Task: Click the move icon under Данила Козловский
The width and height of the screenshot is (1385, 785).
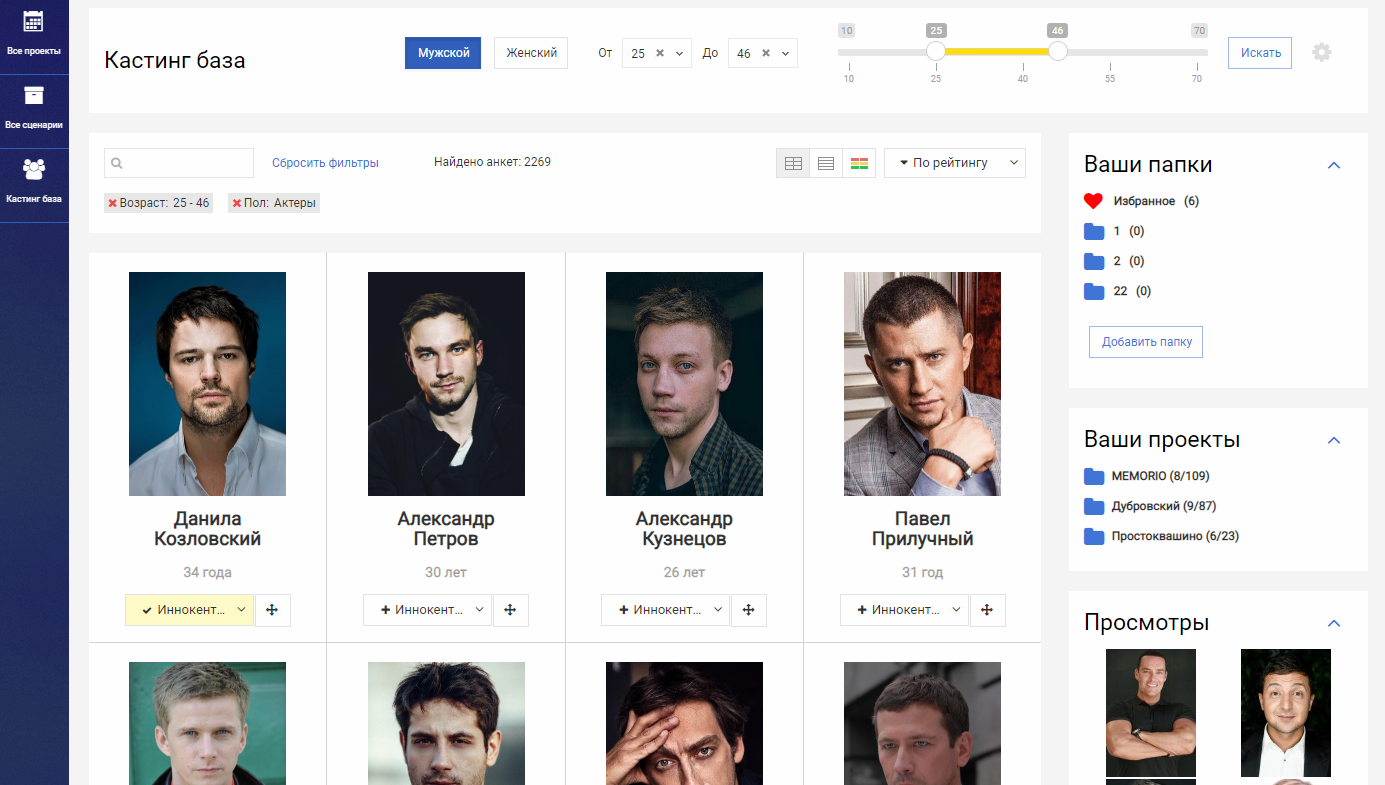Action: [273, 610]
